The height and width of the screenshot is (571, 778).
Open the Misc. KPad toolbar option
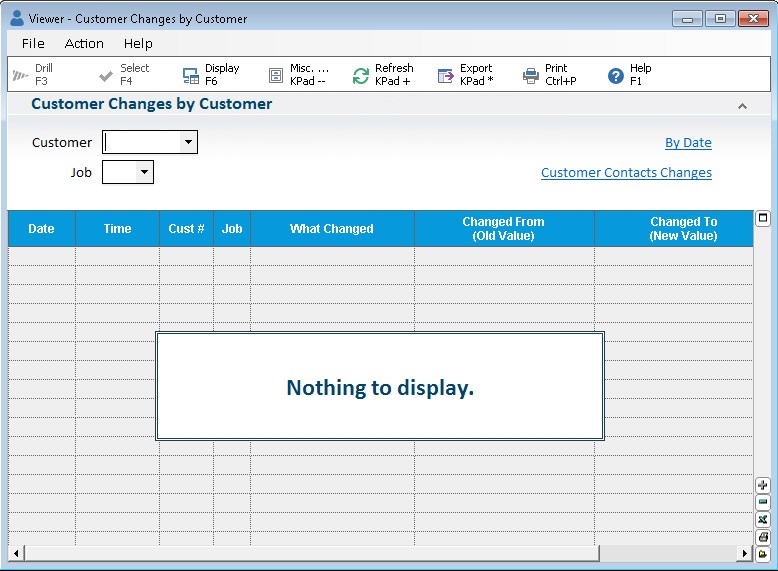coord(276,76)
